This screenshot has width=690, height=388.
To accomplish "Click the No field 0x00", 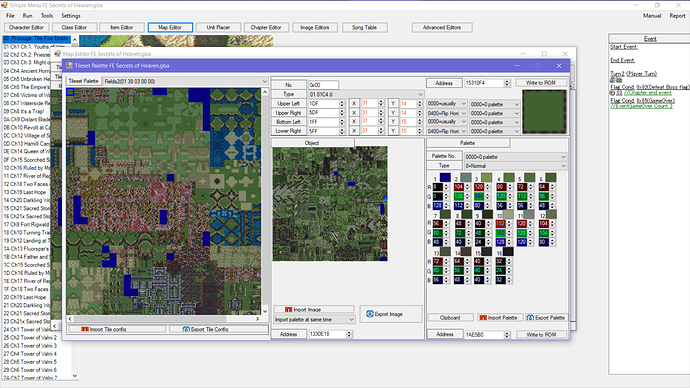I will 323,85.
